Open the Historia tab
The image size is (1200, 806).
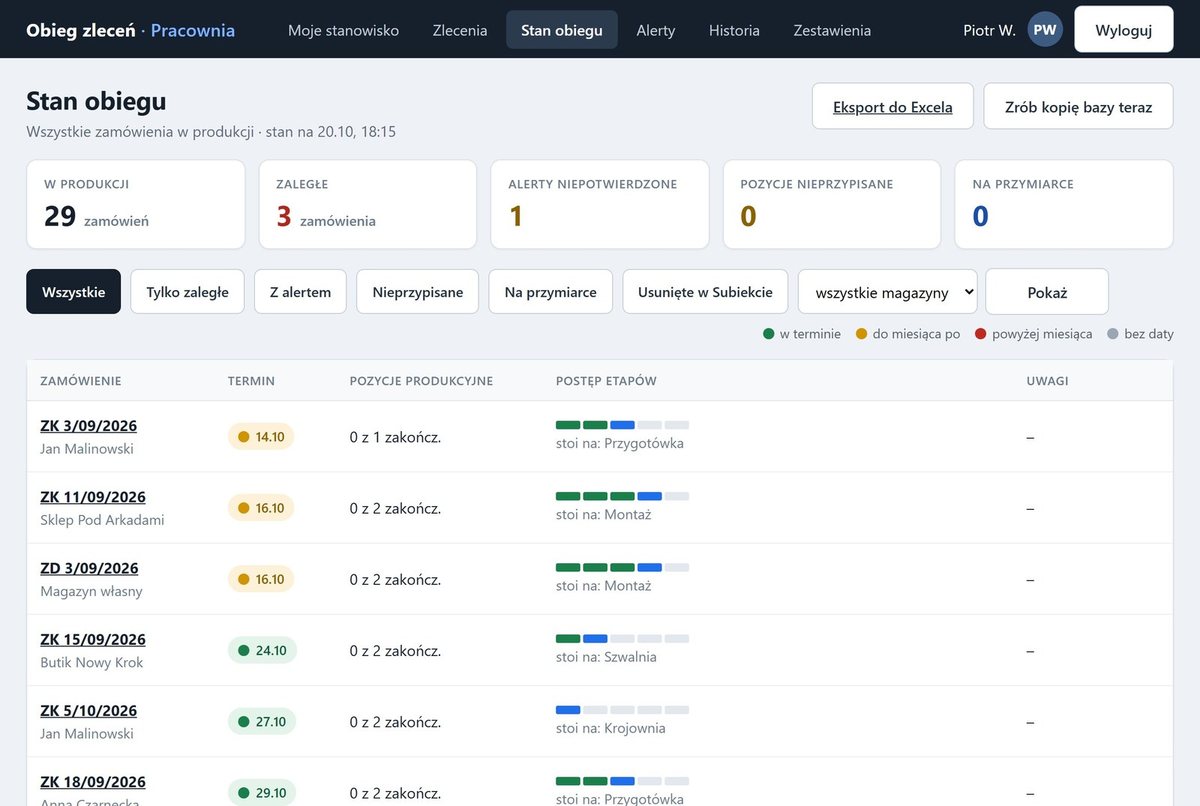[734, 30]
